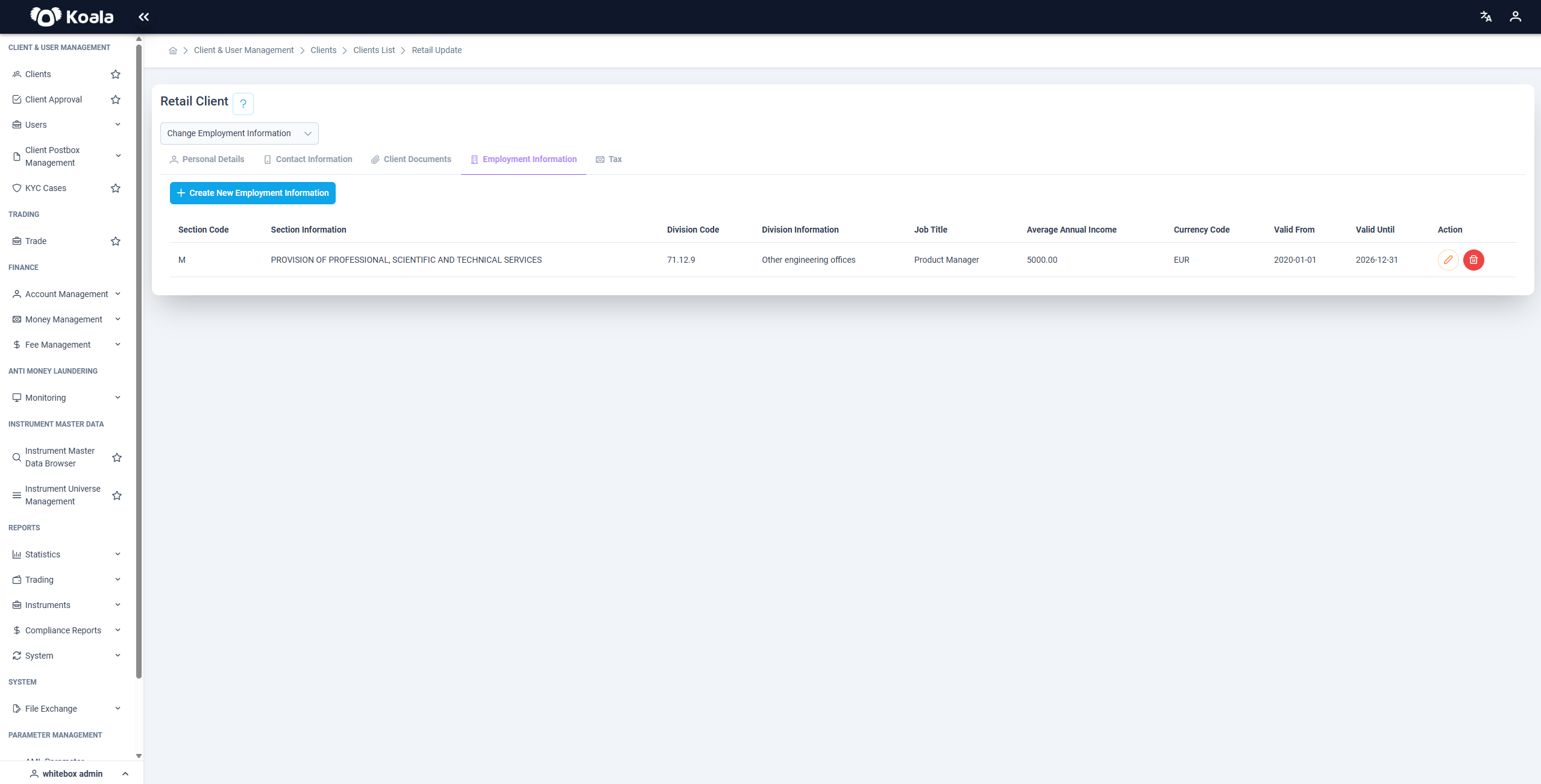Expand Fee Management
Image resolution: width=1541 pixels, height=784 pixels.
click(x=66, y=345)
